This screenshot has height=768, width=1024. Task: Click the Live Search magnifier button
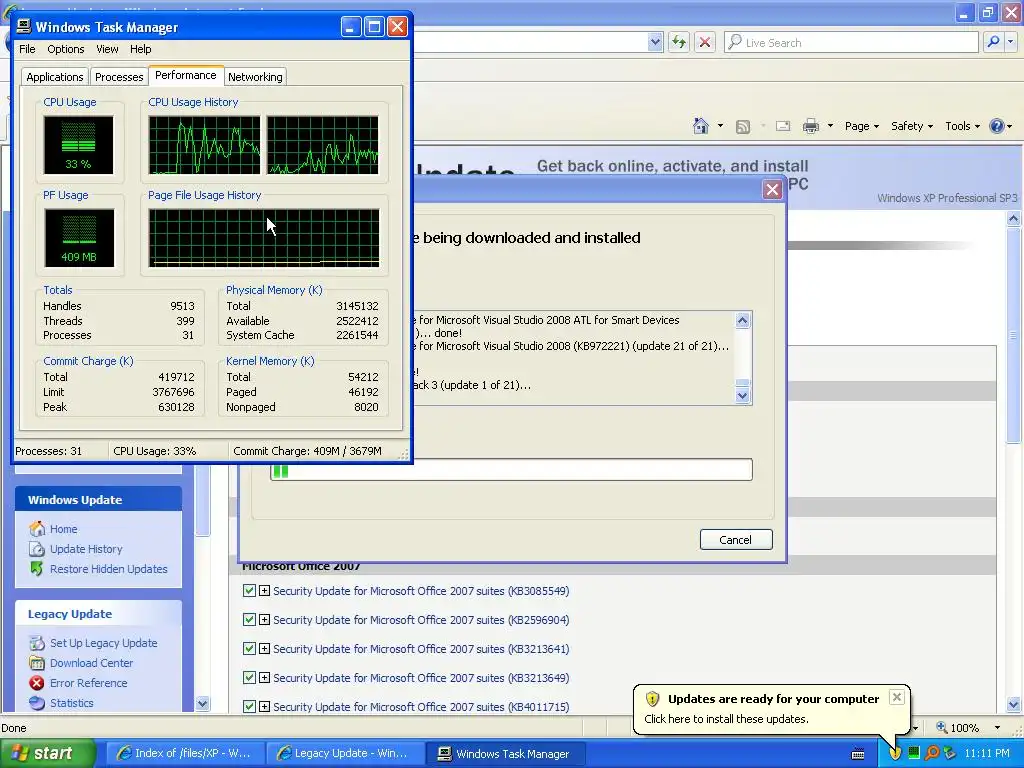(993, 42)
